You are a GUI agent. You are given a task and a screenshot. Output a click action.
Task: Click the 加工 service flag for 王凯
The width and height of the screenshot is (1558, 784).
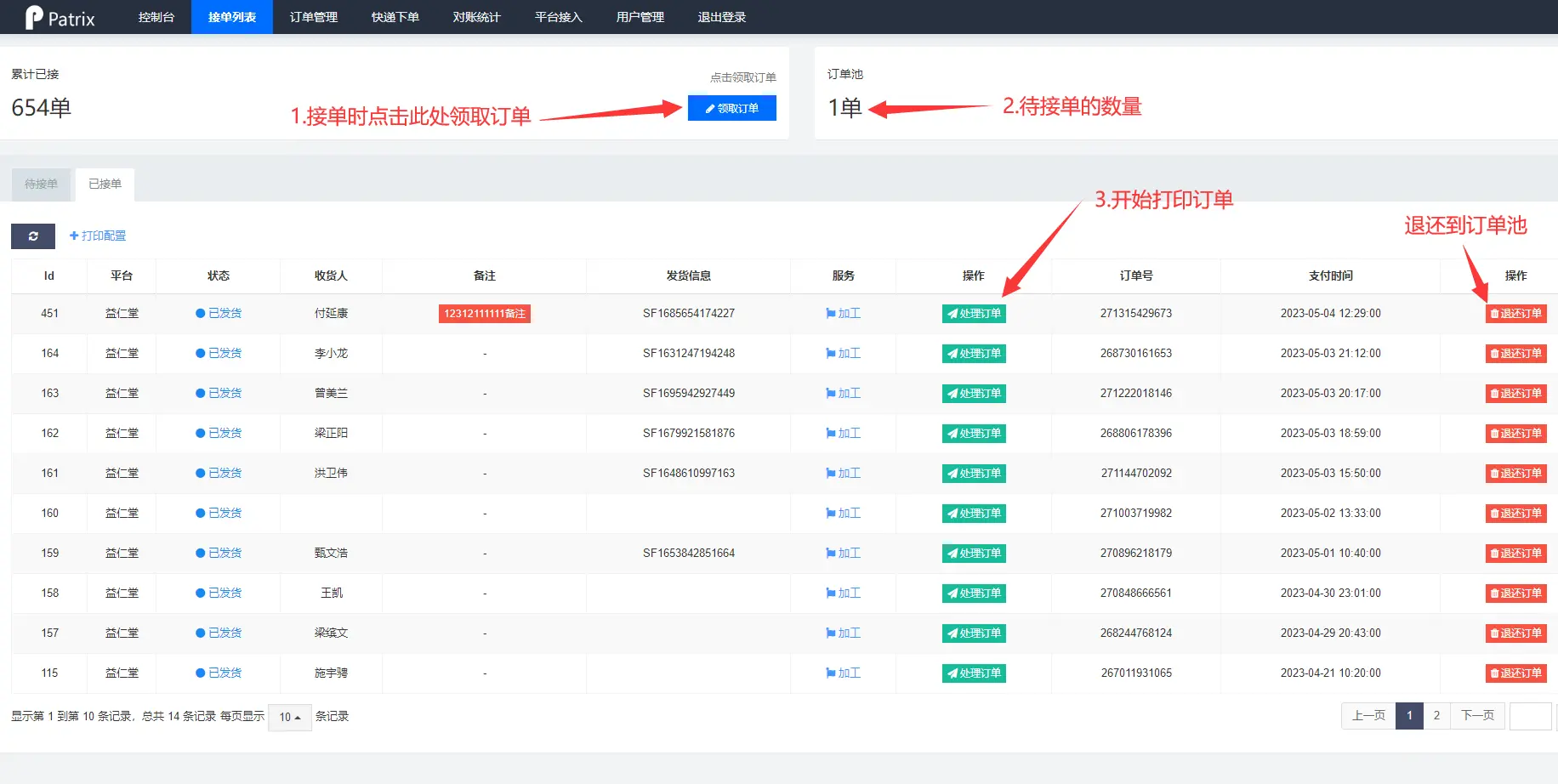[843, 594]
